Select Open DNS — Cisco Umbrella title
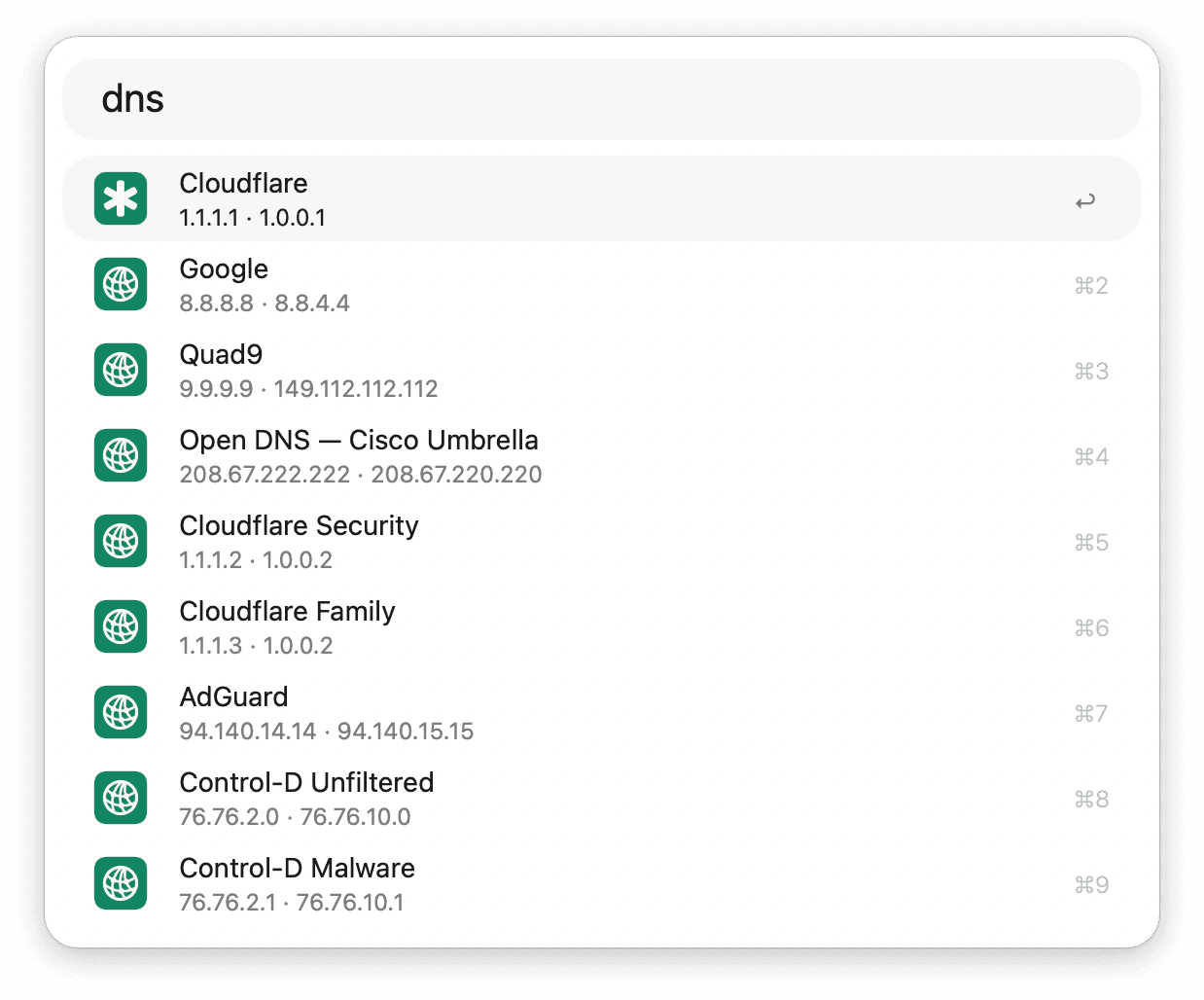1204x1000 pixels. (359, 440)
